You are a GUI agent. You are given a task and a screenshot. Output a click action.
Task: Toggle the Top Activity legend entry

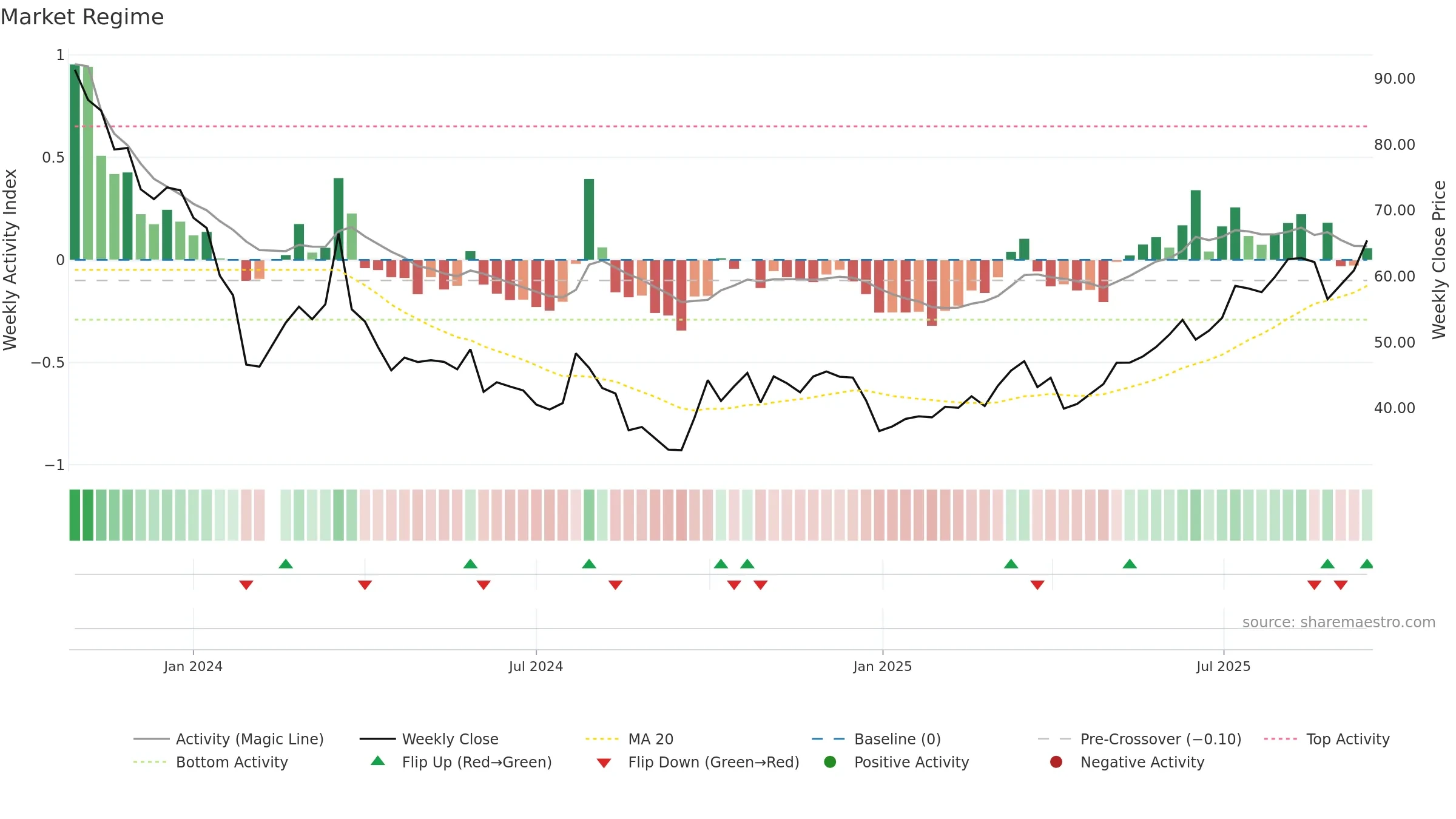point(1327,739)
